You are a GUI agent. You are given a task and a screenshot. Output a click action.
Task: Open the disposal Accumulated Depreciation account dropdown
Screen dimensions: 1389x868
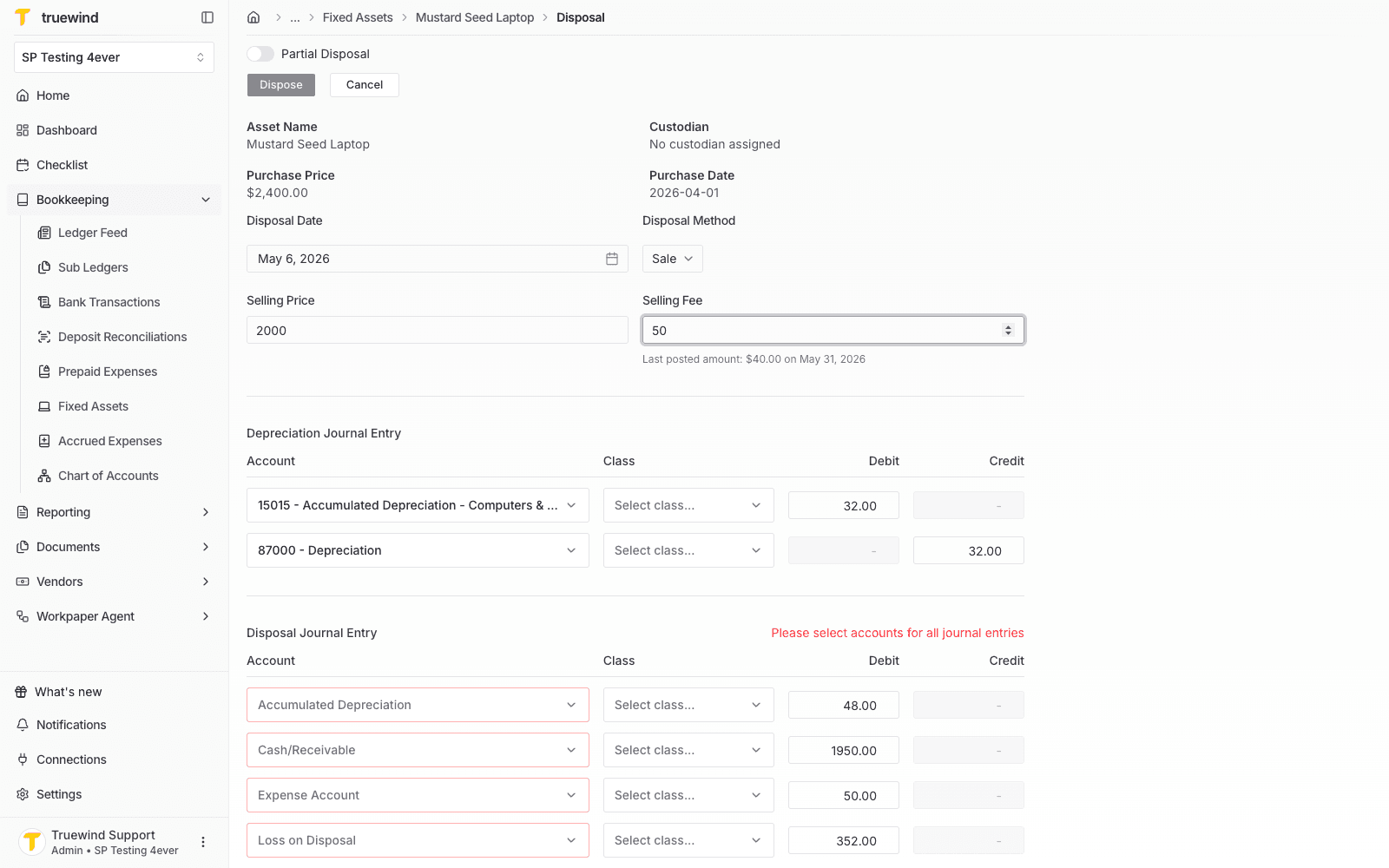coord(418,705)
